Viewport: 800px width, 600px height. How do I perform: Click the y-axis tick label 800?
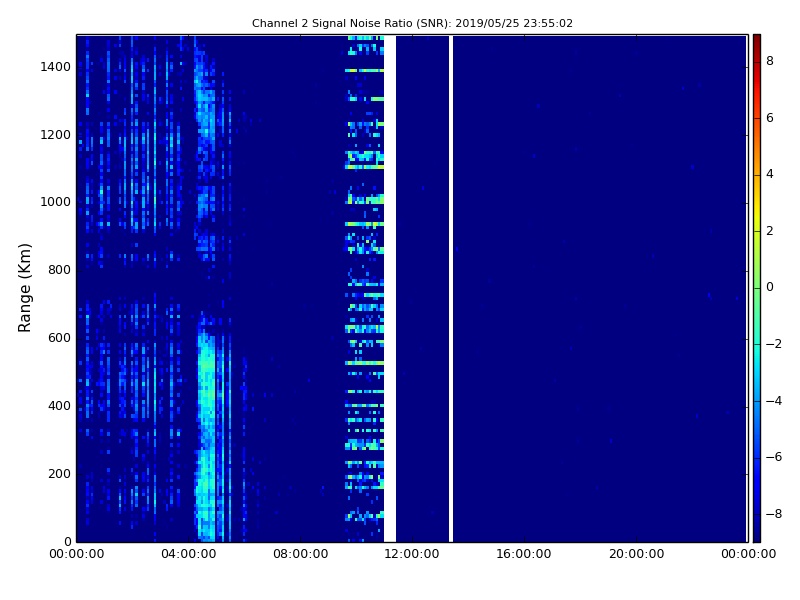point(59,270)
